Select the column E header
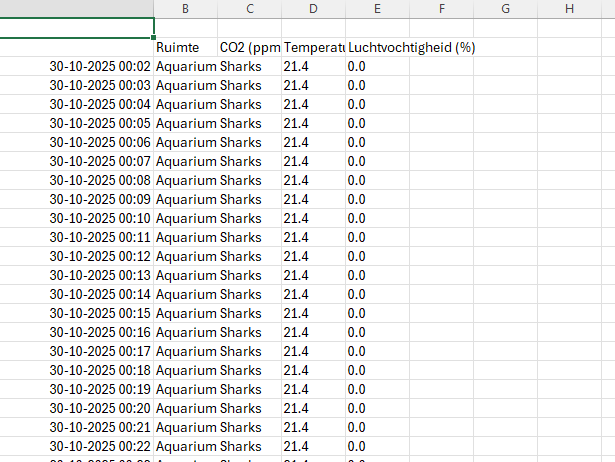Viewport: 615px width, 462px height. (377, 9)
